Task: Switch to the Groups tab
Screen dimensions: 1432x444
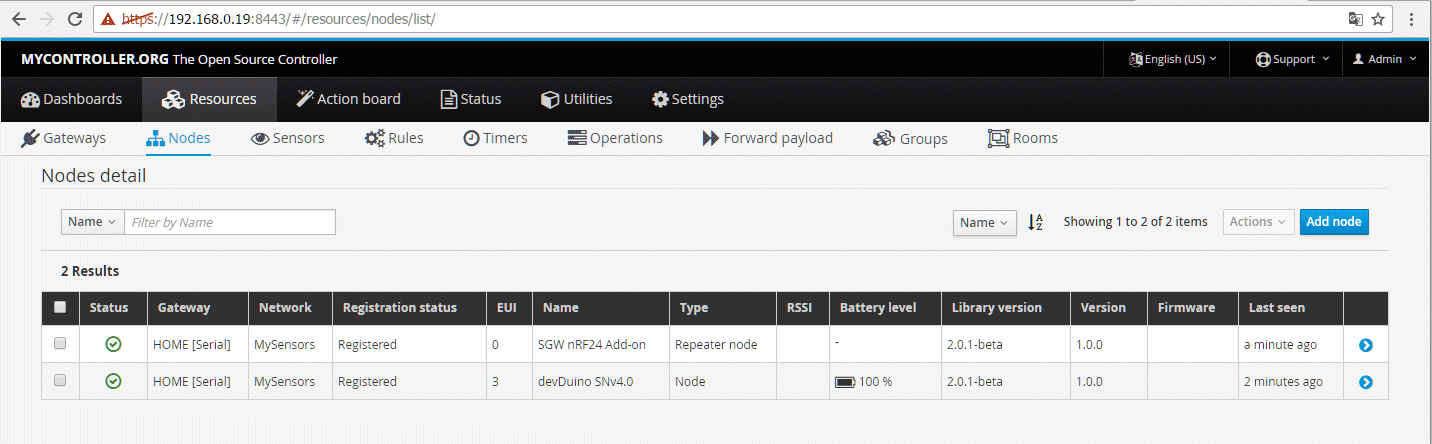Action: click(x=910, y=138)
